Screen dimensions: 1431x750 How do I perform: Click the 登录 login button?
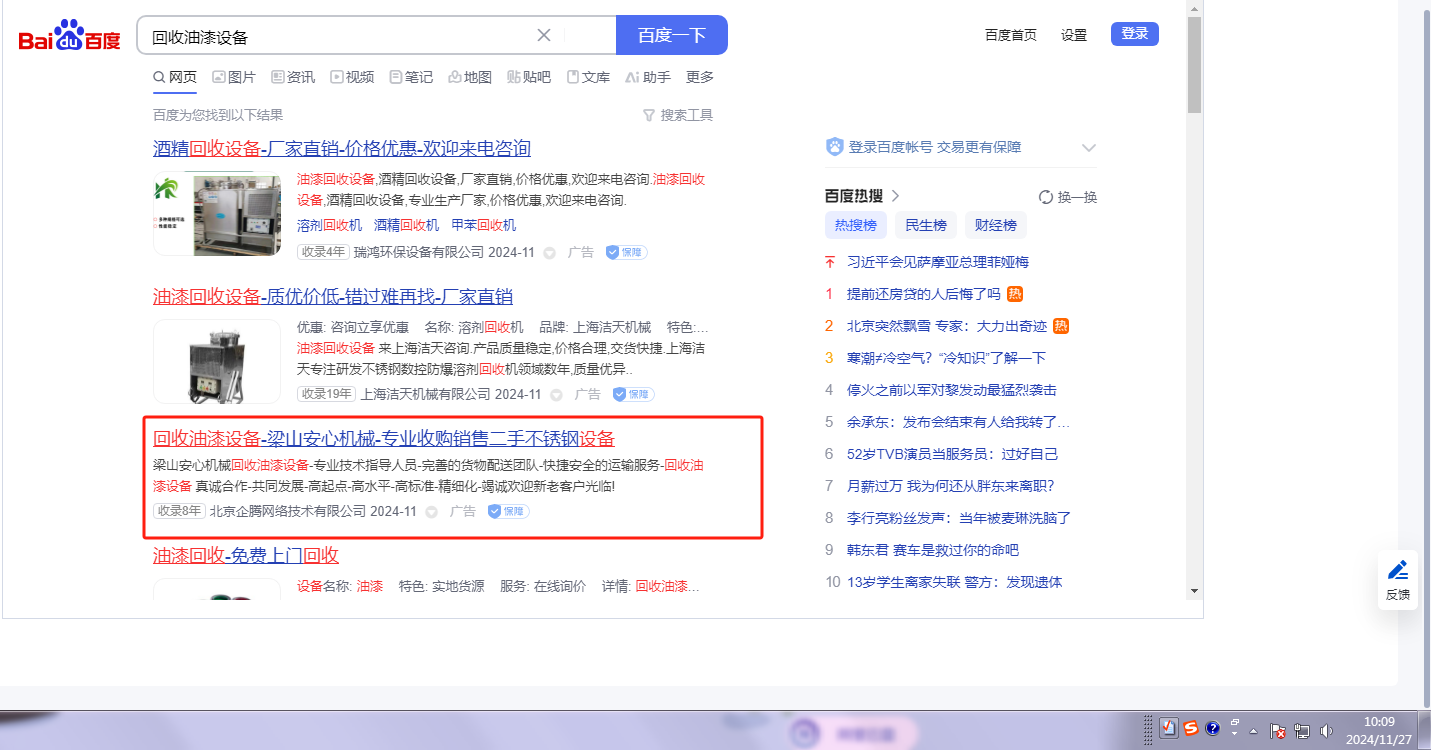pos(1134,34)
